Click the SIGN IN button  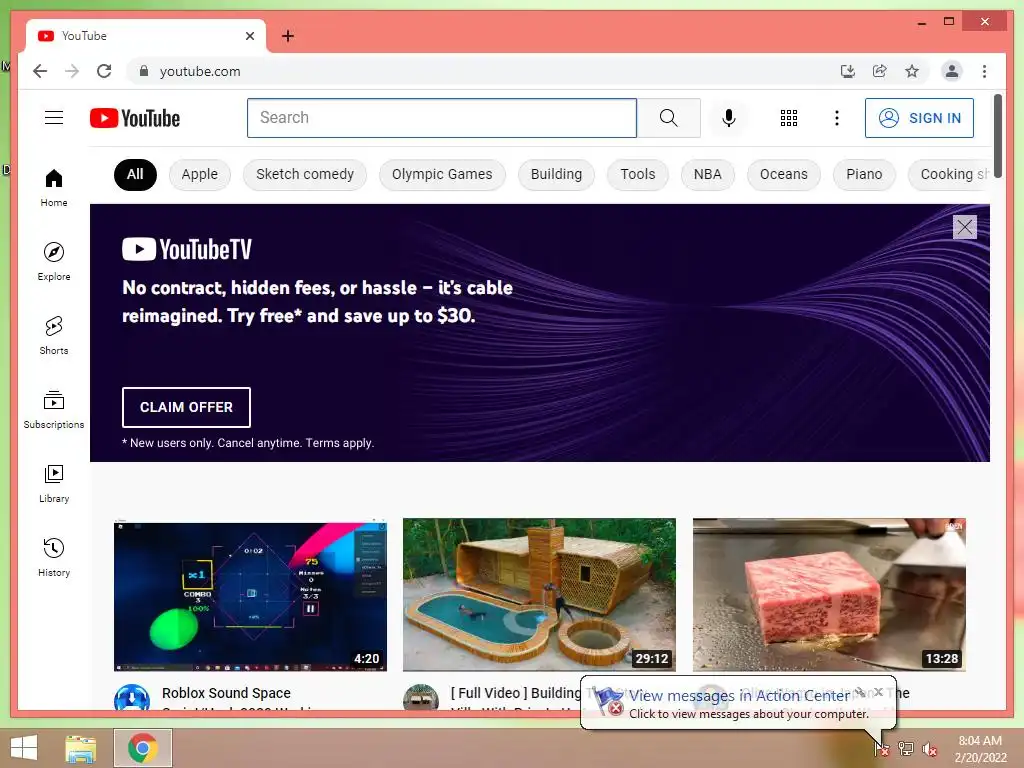point(919,118)
